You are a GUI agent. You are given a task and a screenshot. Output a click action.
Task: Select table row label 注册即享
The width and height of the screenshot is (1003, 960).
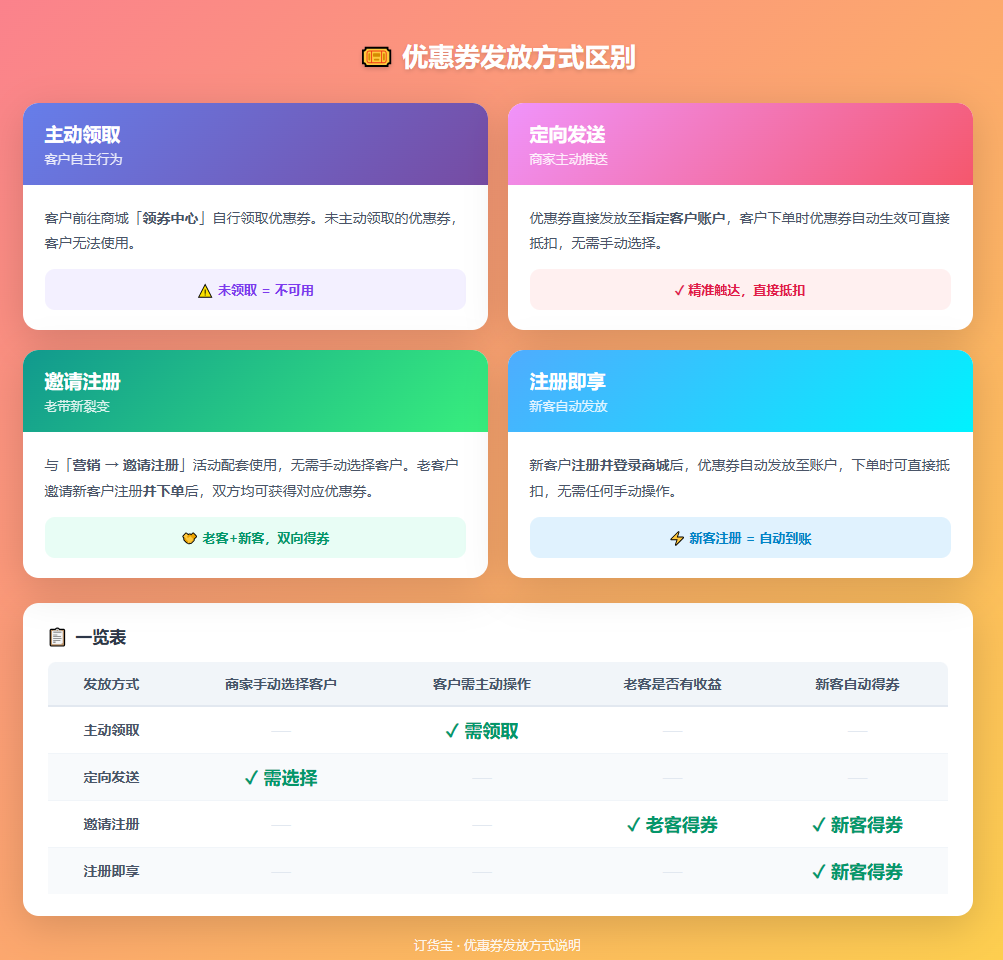pos(111,872)
